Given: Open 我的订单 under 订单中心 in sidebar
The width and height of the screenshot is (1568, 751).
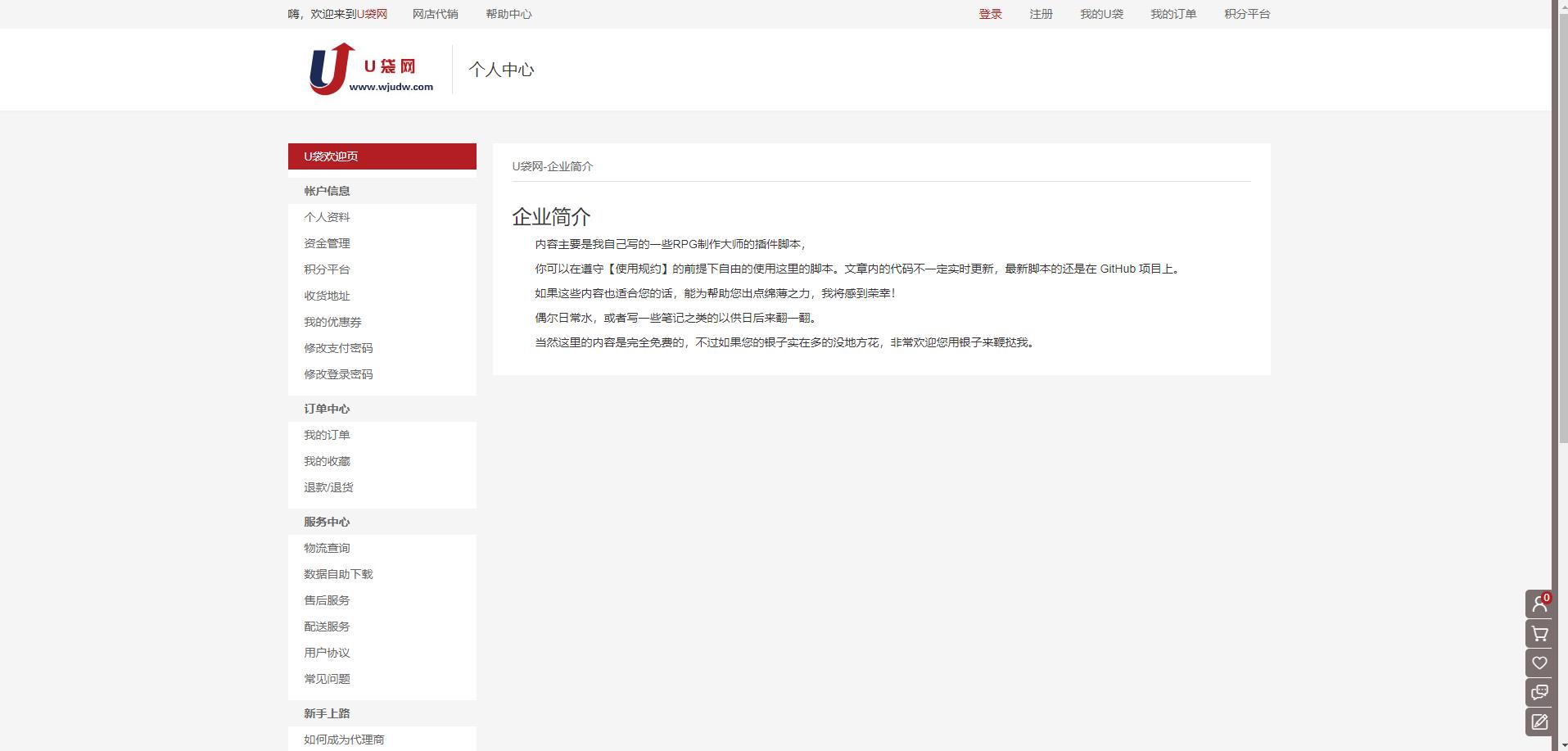Looking at the screenshot, I should (x=327, y=435).
